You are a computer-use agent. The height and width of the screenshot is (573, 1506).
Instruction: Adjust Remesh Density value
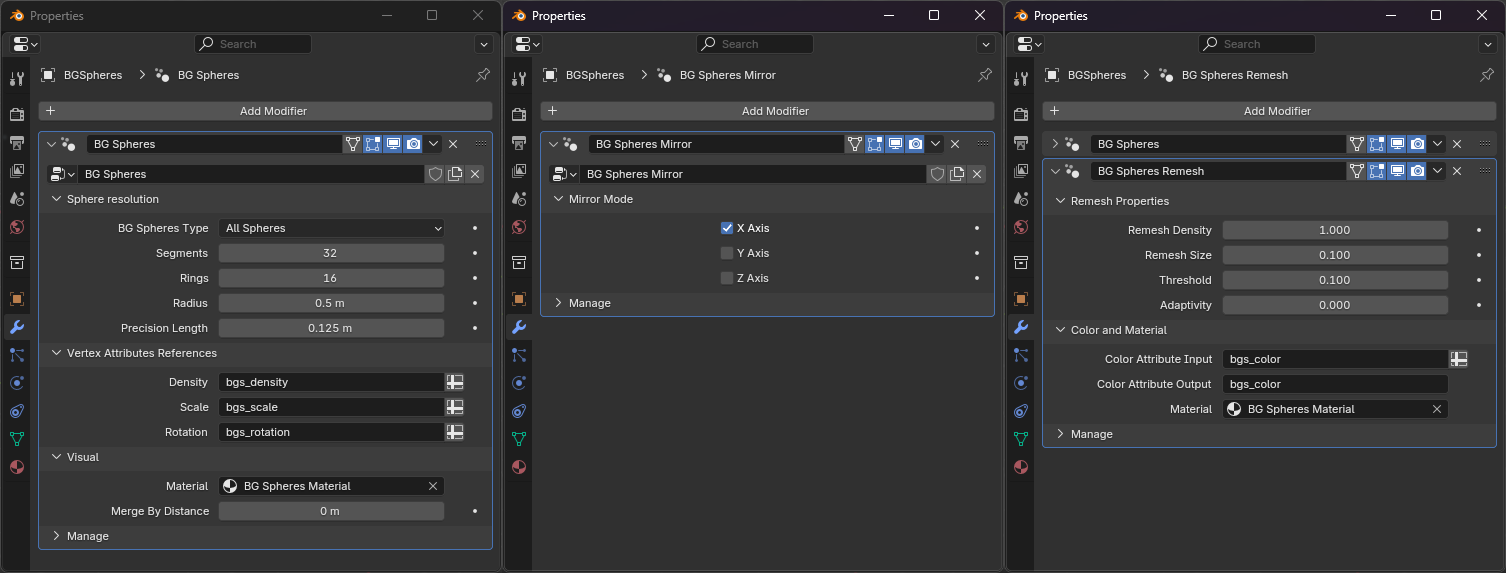coord(1335,230)
